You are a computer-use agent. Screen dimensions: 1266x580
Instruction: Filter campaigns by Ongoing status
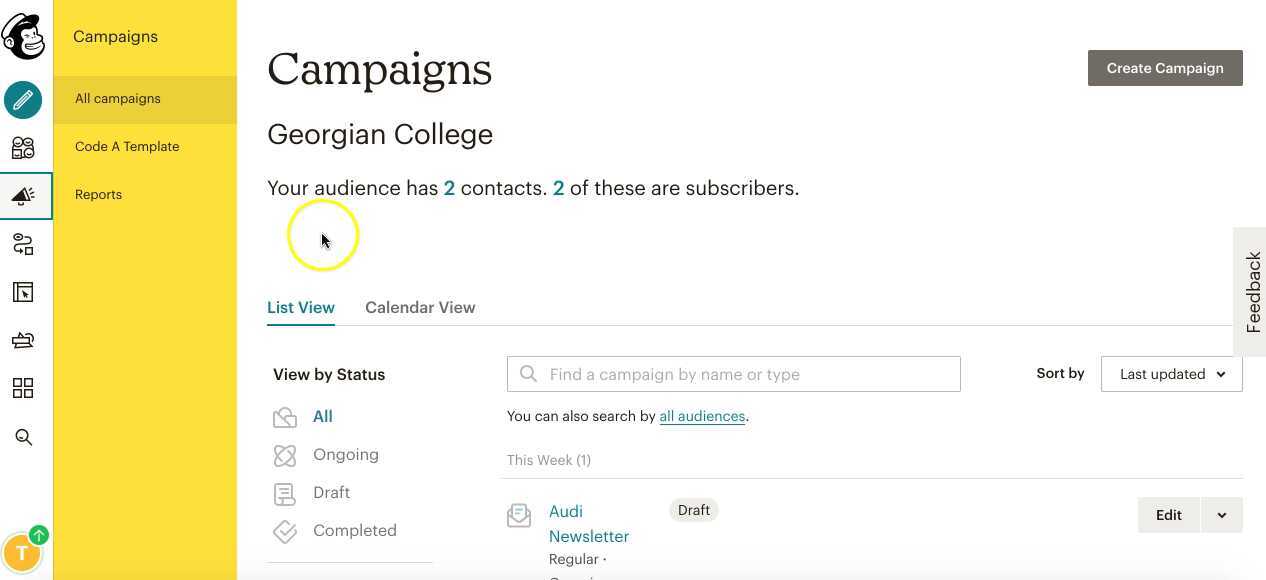click(x=346, y=454)
